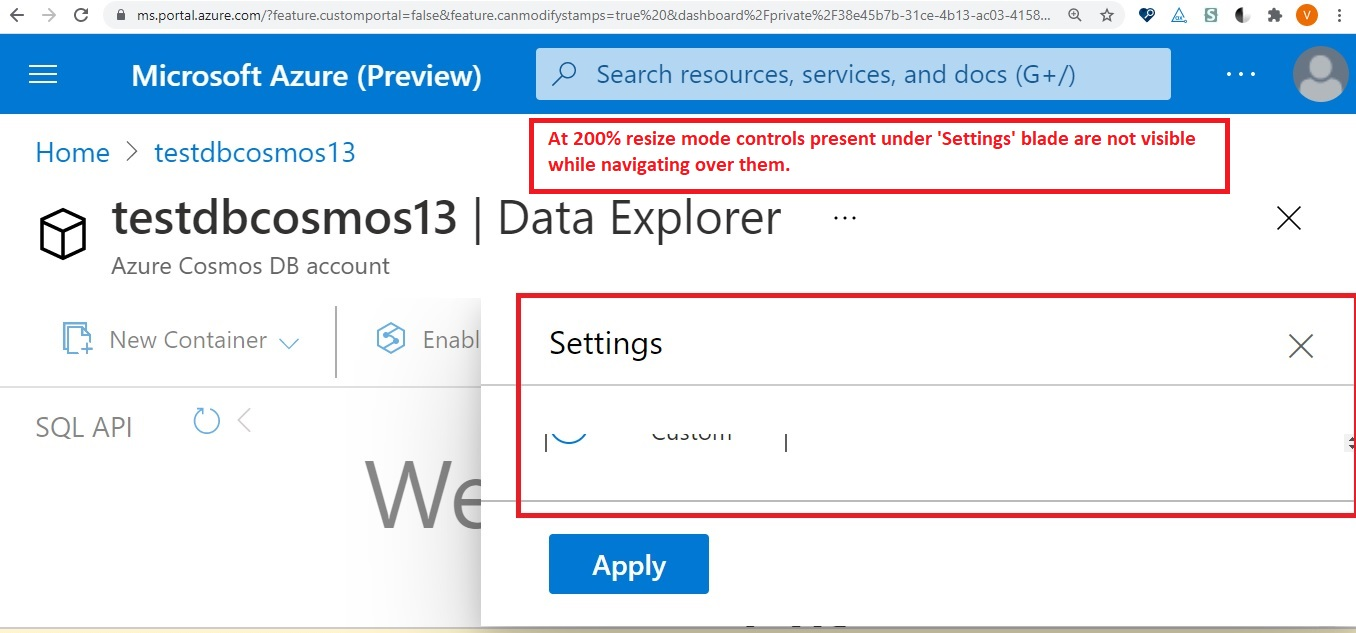Viewport: 1356px width, 633px height.
Task: Open the page zoom icon in address bar
Action: 1073,15
